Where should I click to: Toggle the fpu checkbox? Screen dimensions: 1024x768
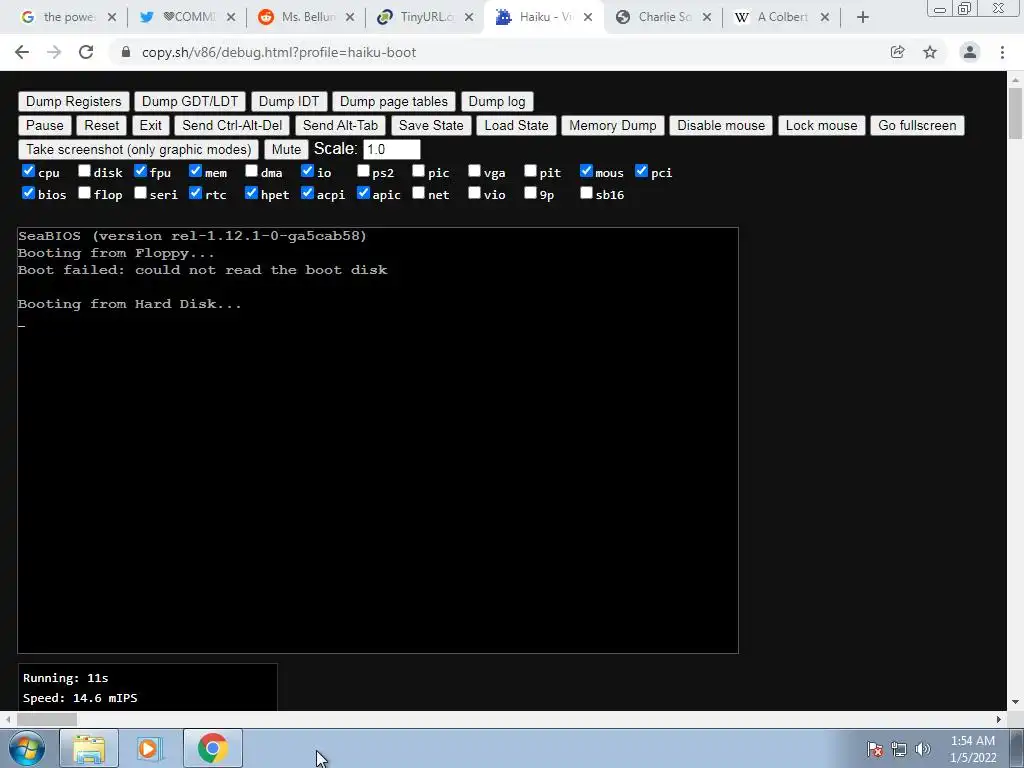click(140, 171)
